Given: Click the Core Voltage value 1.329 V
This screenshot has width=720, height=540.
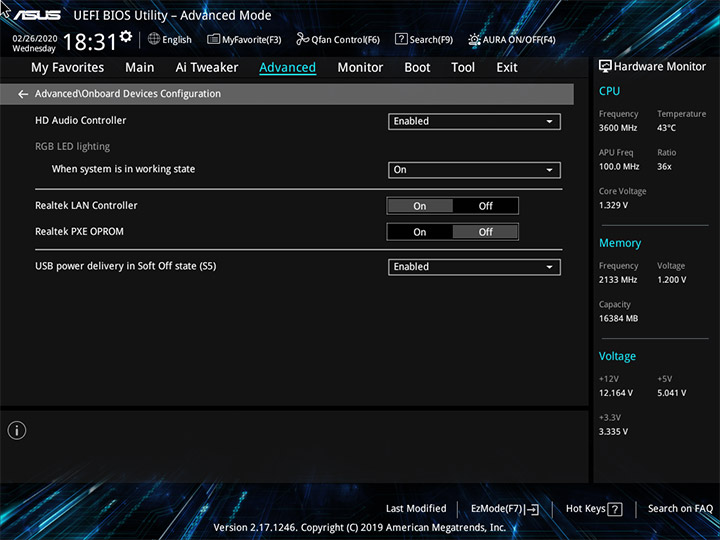Looking at the screenshot, I should tap(613, 205).
